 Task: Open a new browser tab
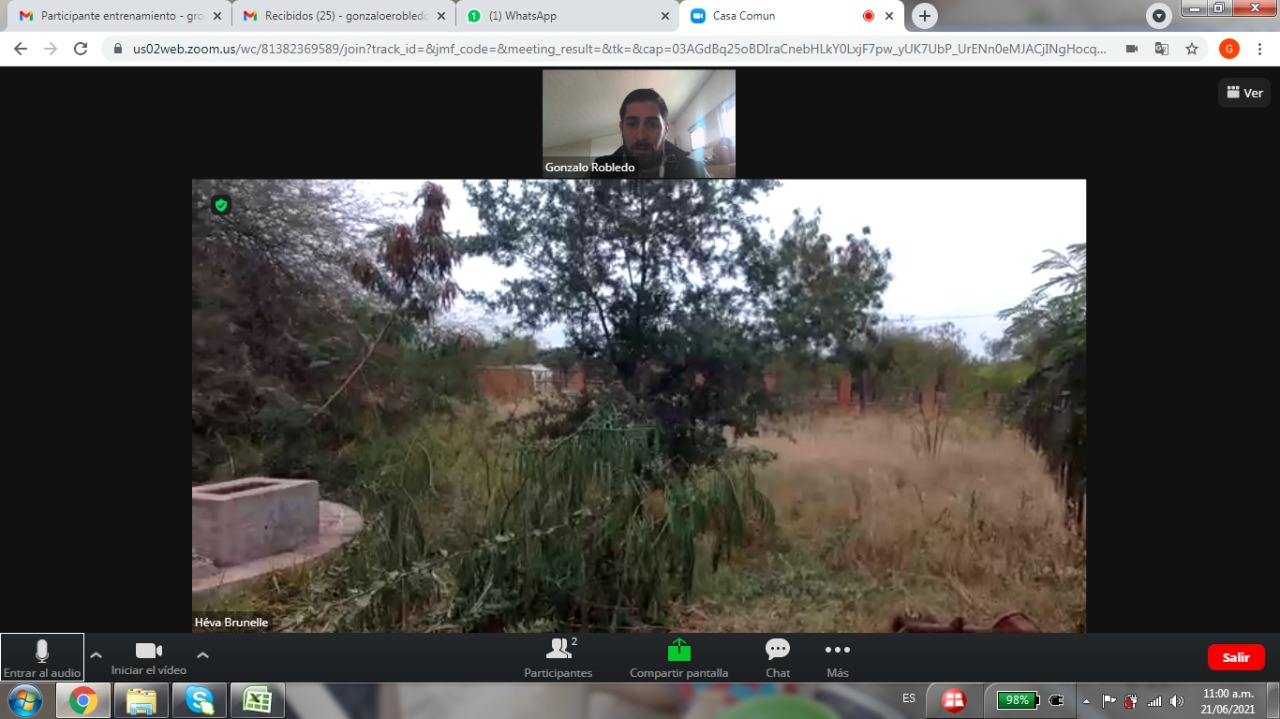coord(924,16)
